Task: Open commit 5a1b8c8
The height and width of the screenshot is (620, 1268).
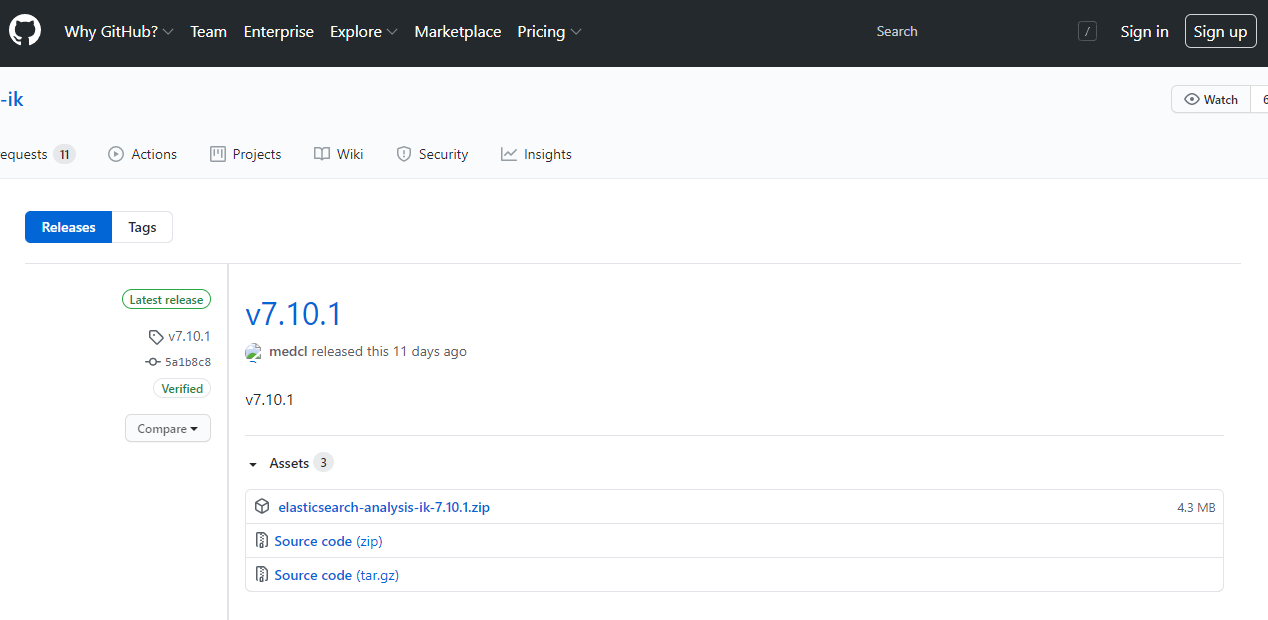Action: click(188, 362)
